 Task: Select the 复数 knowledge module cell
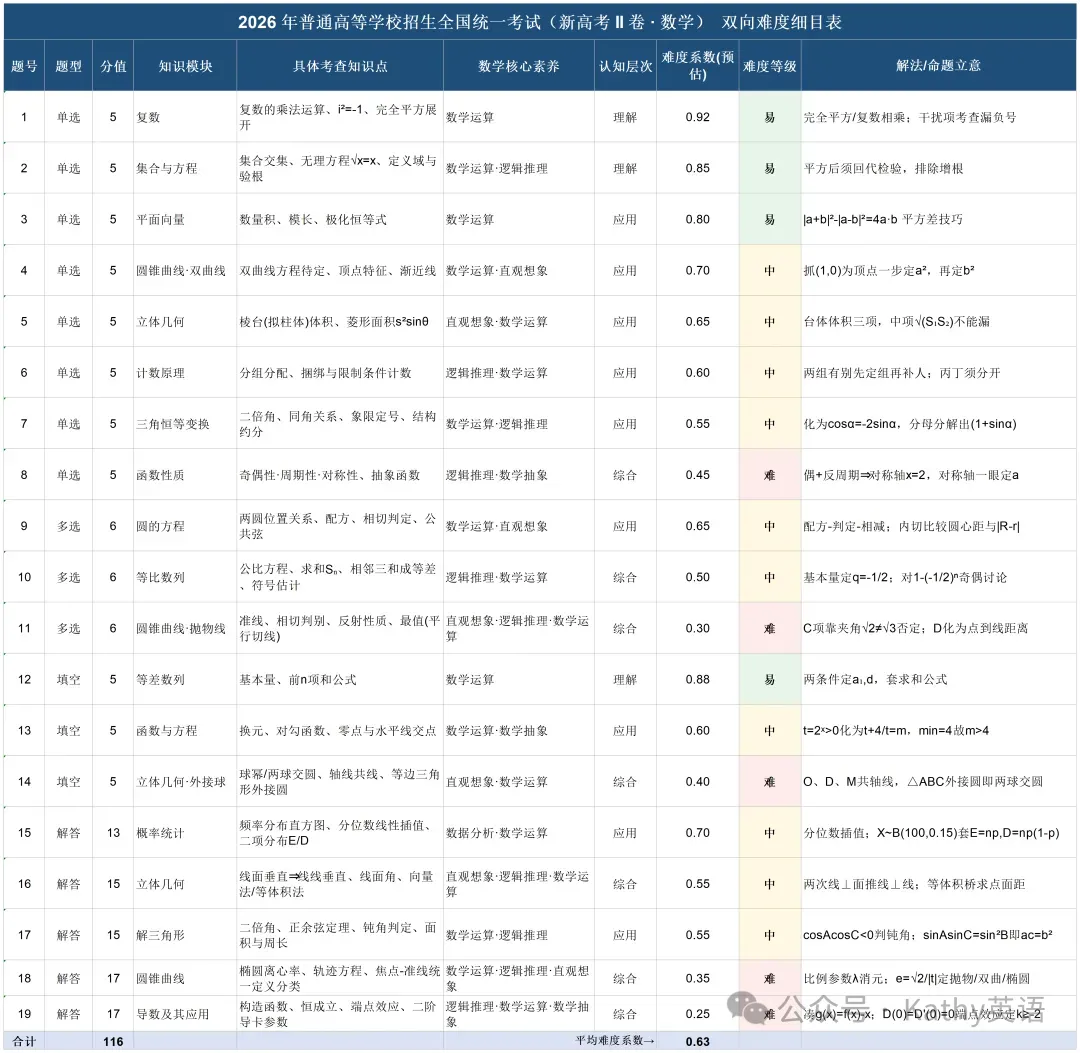[x=185, y=117]
